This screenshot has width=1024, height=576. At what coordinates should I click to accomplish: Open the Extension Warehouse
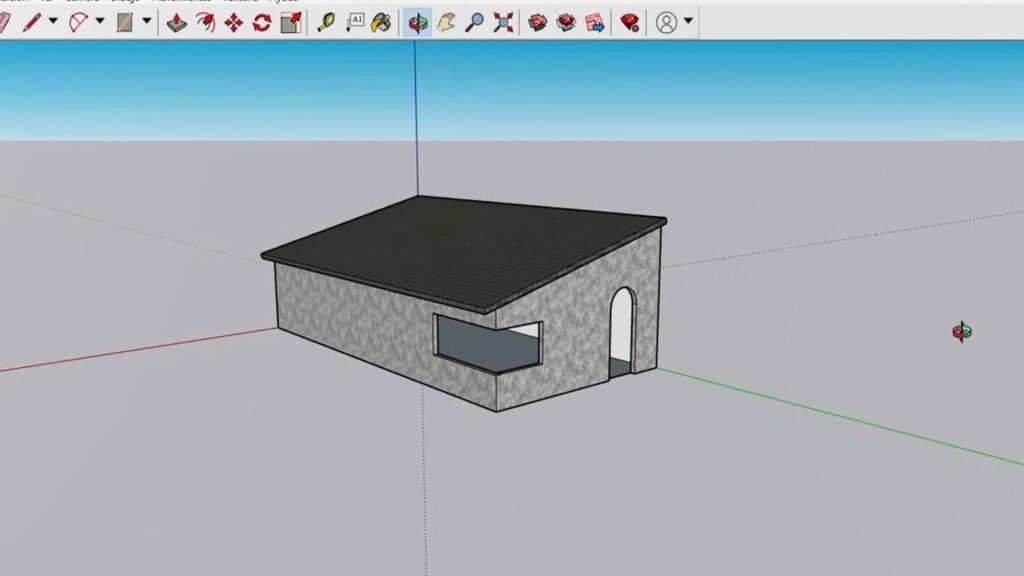click(x=566, y=23)
